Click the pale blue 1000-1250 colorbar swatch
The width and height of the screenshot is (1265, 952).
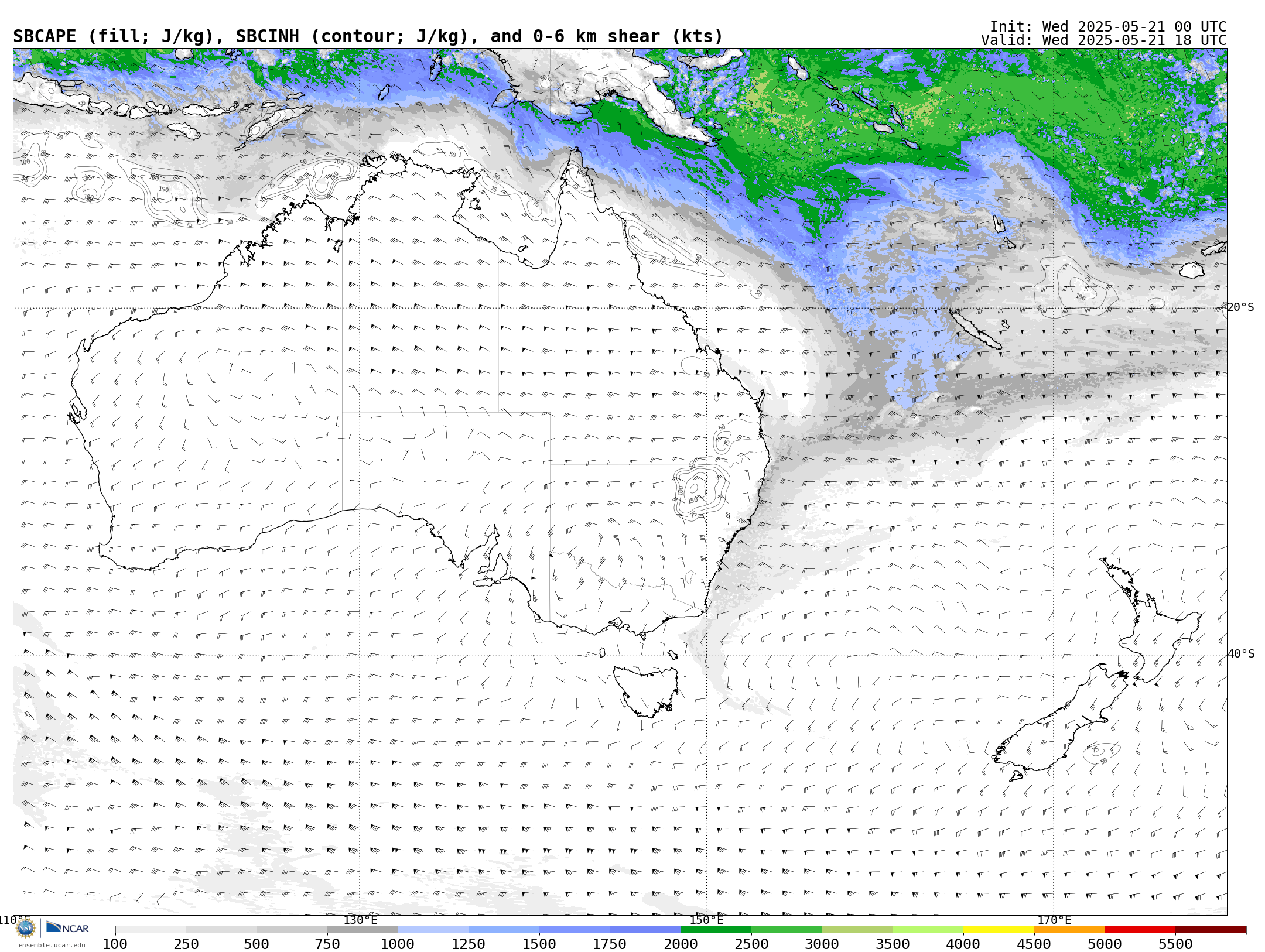433,930
